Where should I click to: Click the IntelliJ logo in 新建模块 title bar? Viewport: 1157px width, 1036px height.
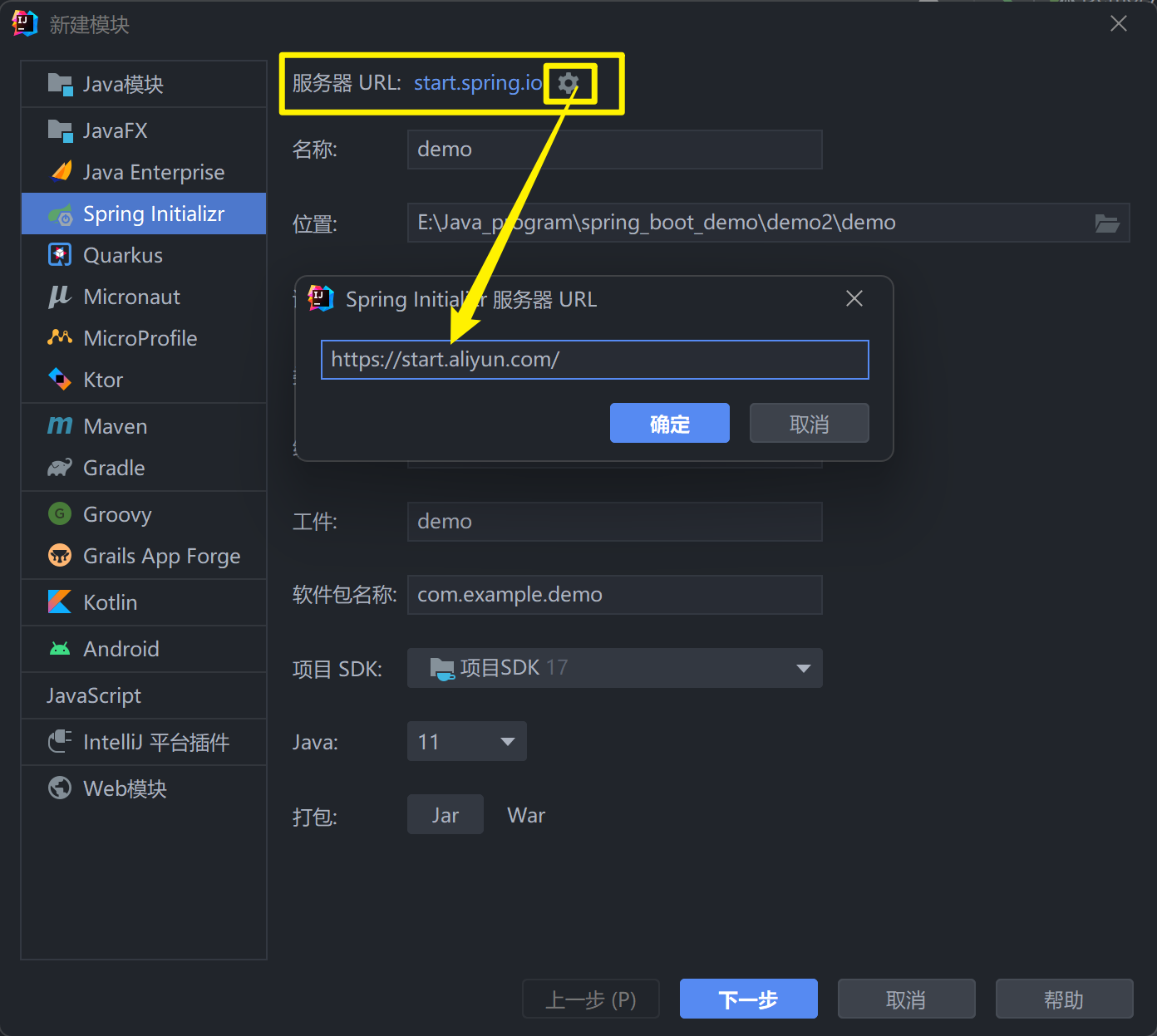[x=25, y=24]
